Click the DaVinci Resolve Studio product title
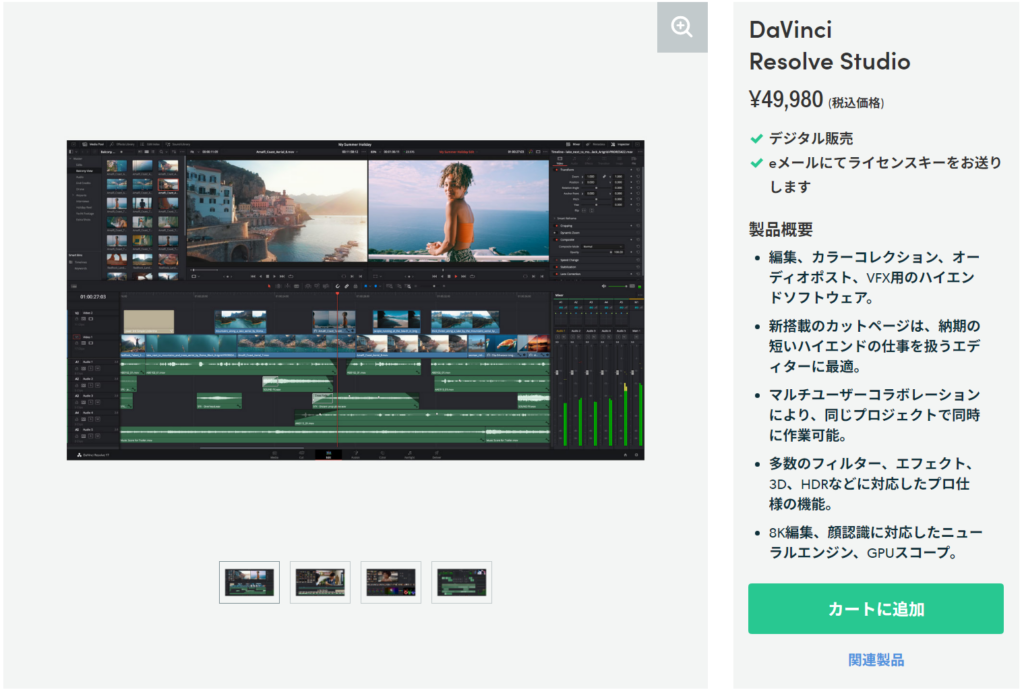This screenshot has height=692, width=1024. pos(829,45)
